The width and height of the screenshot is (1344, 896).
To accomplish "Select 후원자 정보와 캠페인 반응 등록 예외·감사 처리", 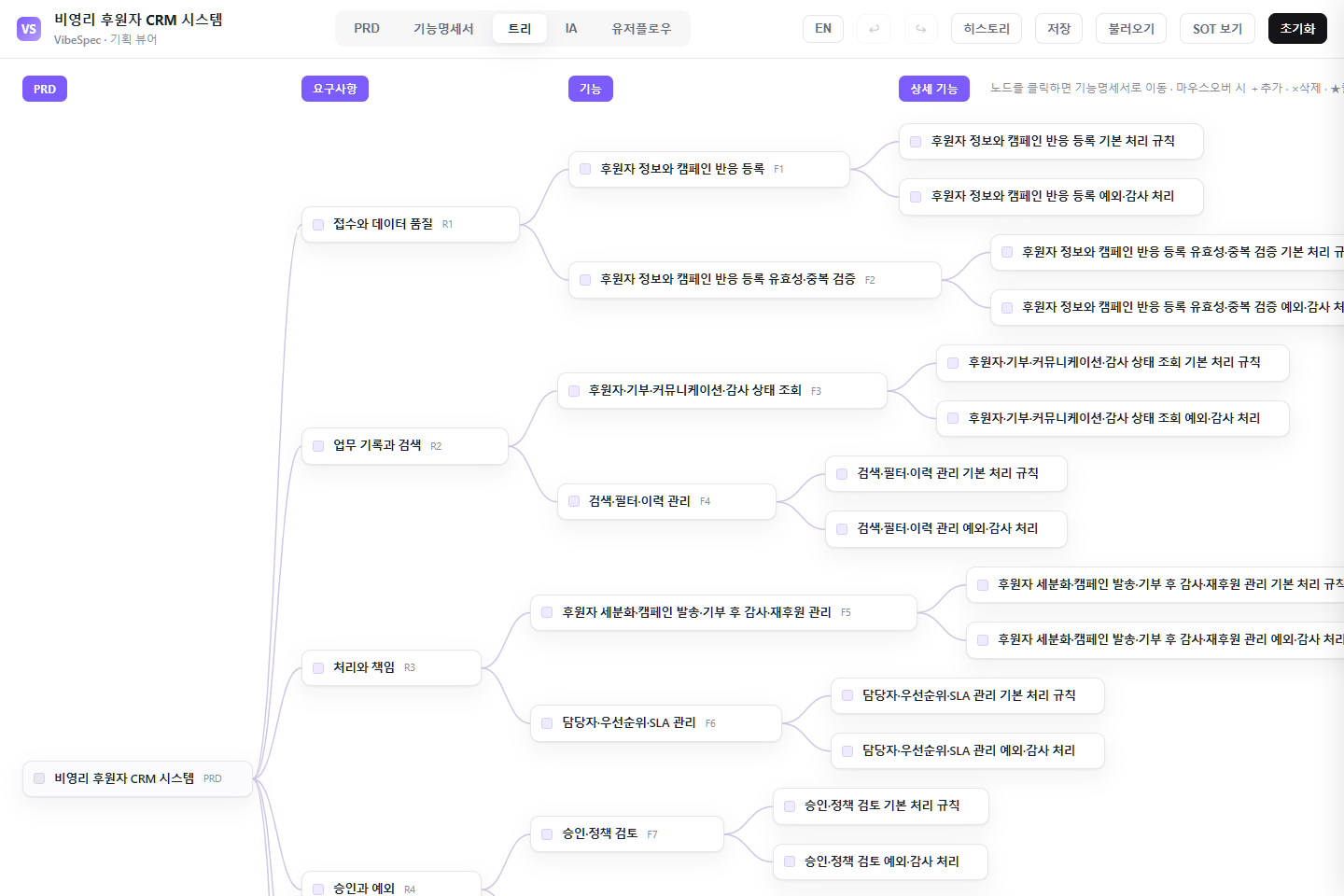I will 1051,197.
